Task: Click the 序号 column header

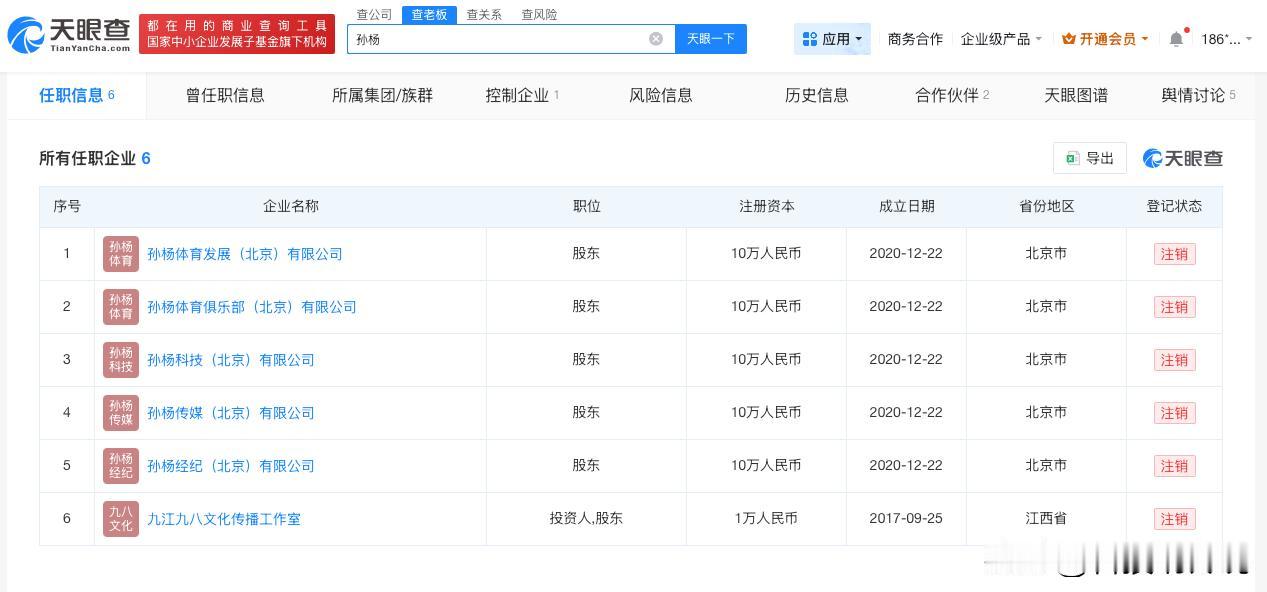Action: (67, 206)
